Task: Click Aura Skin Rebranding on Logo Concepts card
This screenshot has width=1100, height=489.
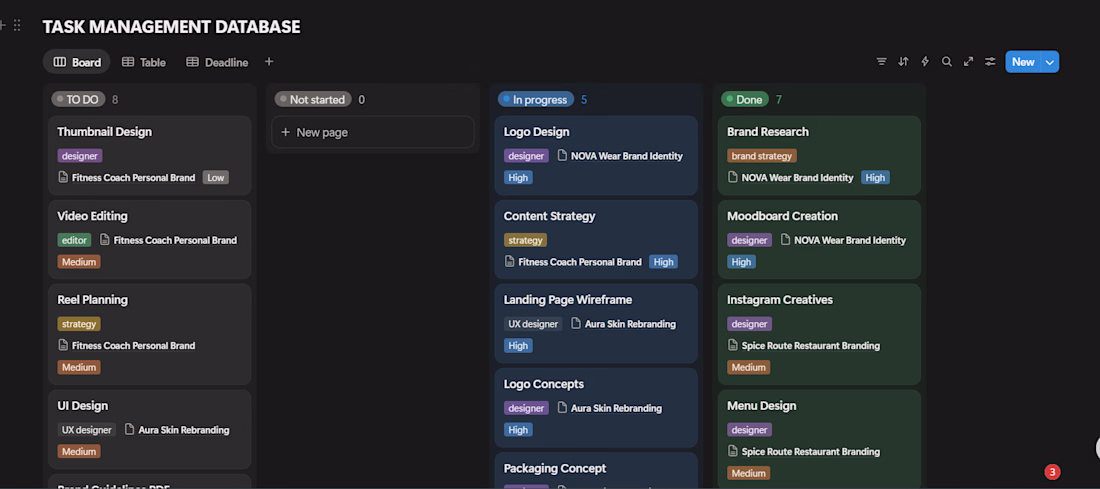Action: pyautogui.click(x=616, y=408)
